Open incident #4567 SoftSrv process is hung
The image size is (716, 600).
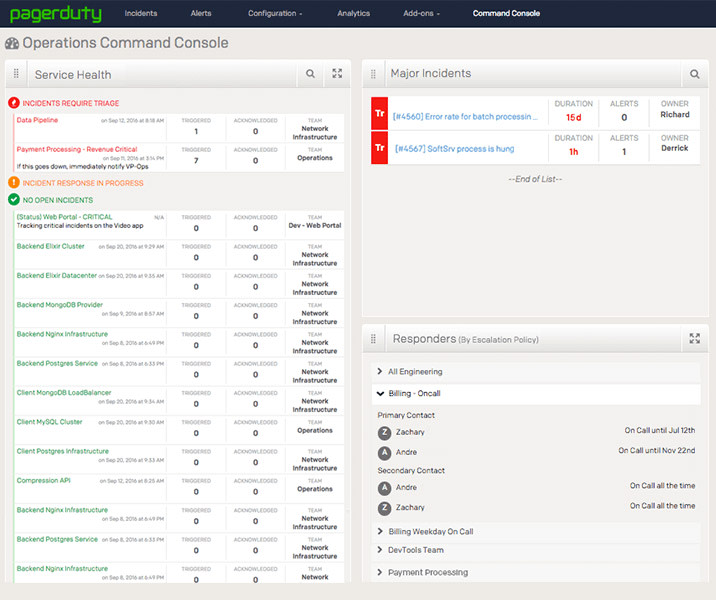click(x=454, y=148)
